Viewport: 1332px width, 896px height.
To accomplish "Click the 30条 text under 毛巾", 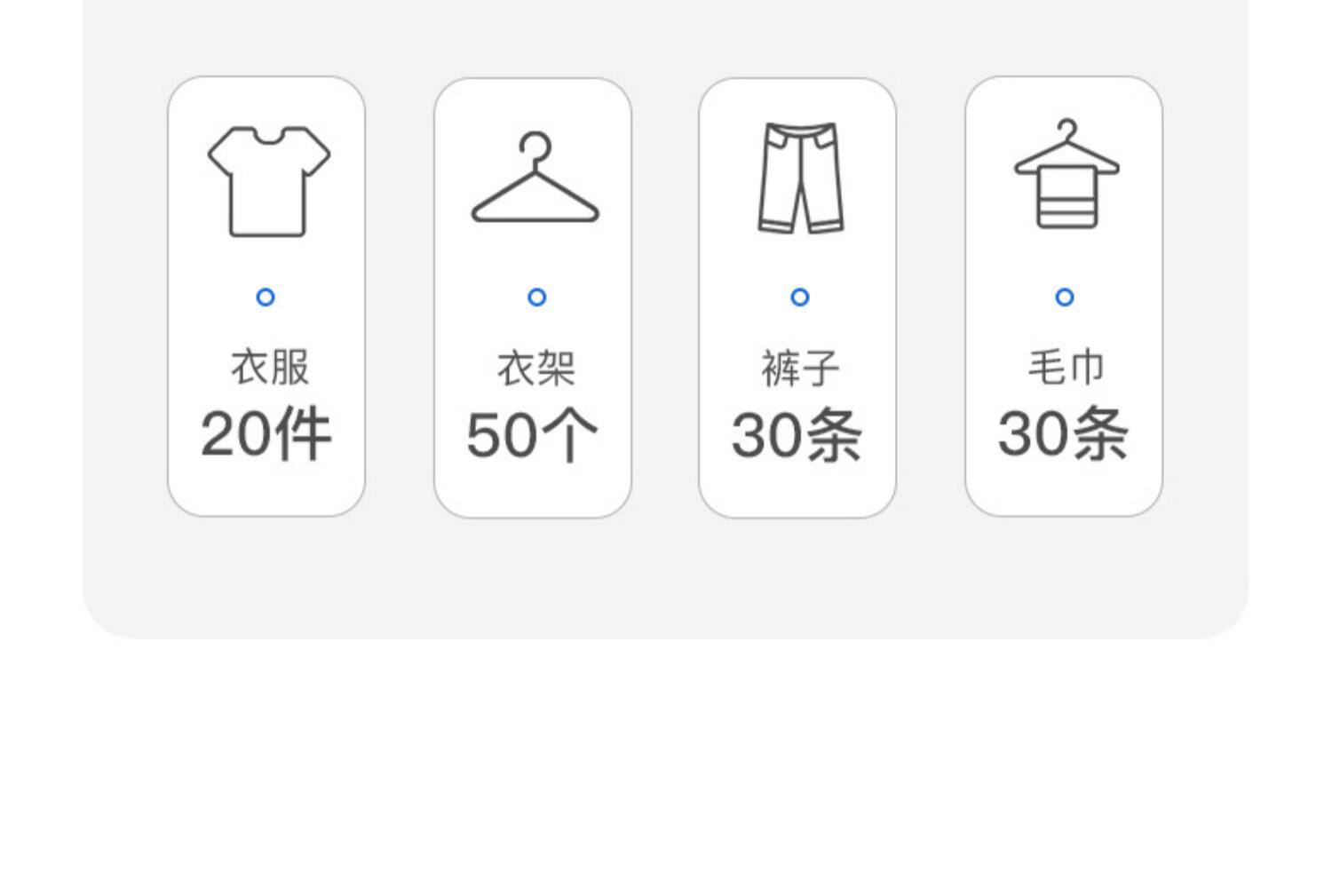I will (1063, 434).
